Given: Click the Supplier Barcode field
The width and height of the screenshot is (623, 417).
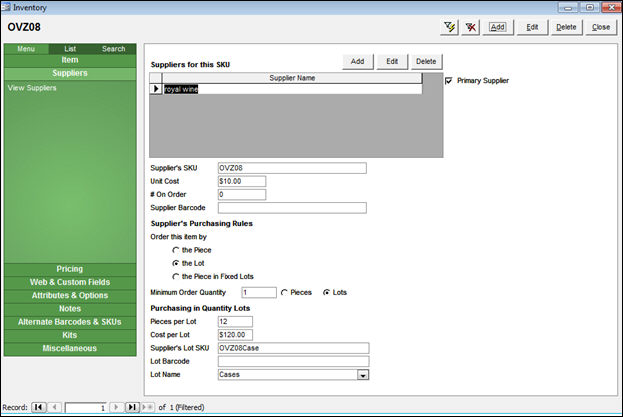Looking at the screenshot, I should point(292,208).
